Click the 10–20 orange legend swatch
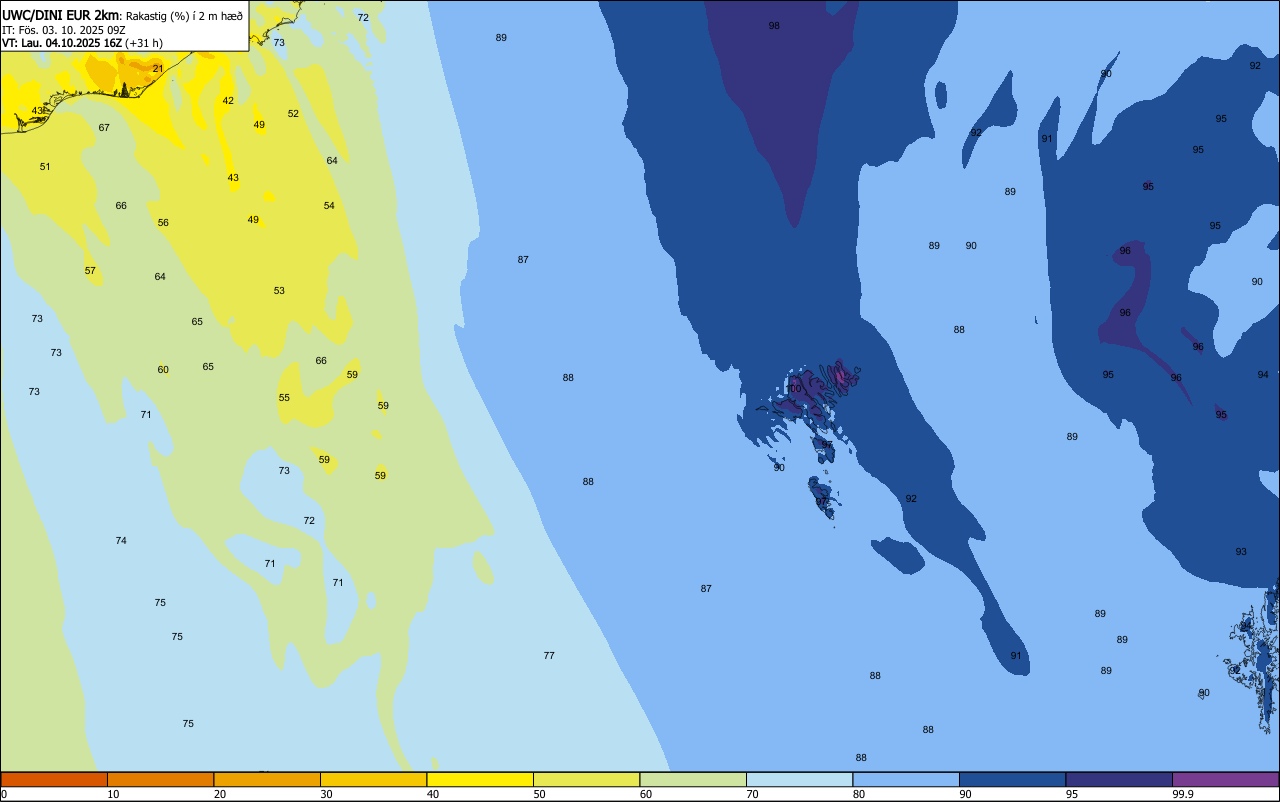 click(x=160, y=779)
